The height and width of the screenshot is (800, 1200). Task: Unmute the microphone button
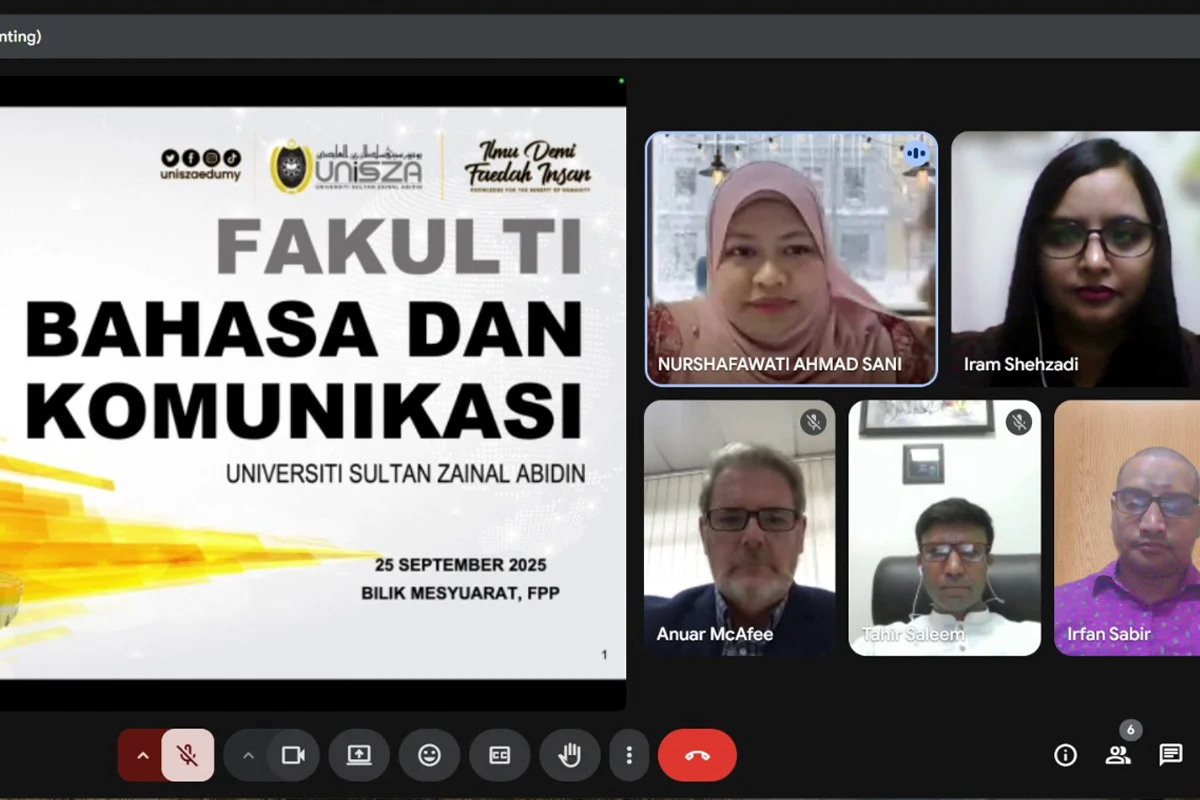click(x=187, y=755)
